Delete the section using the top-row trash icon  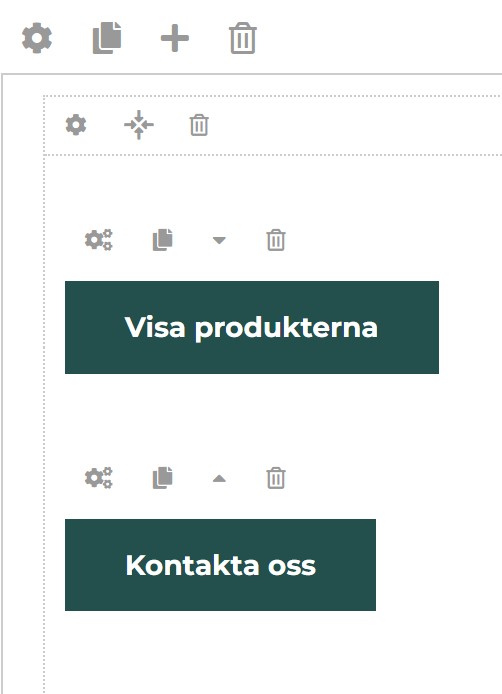pyautogui.click(x=243, y=38)
